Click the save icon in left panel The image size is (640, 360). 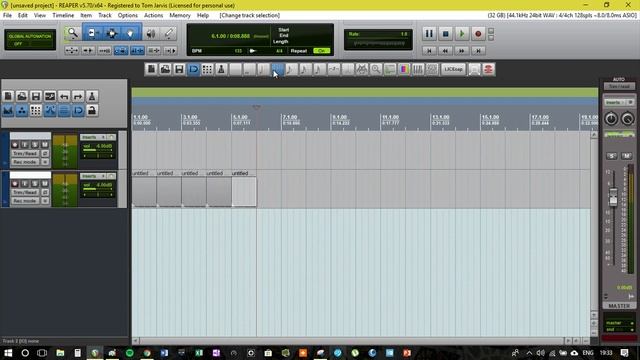click(x=36, y=96)
